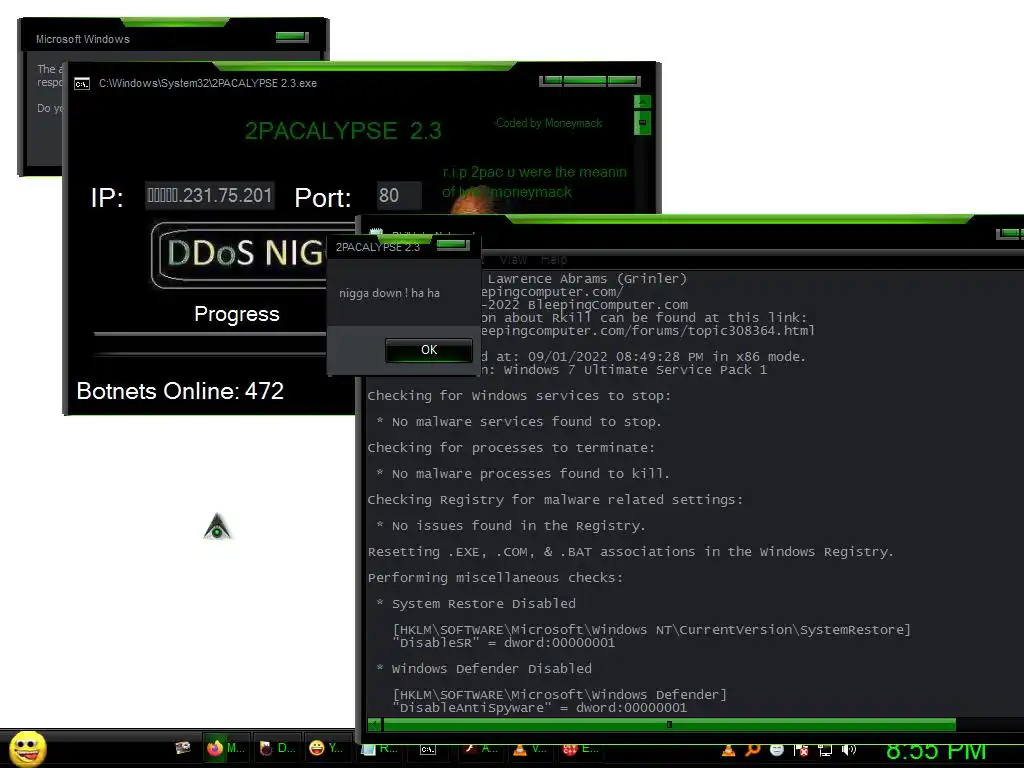This screenshot has width=1024, height=768.
Task: Click the console icon in 2PACALYPSE title bar
Action: point(82,84)
